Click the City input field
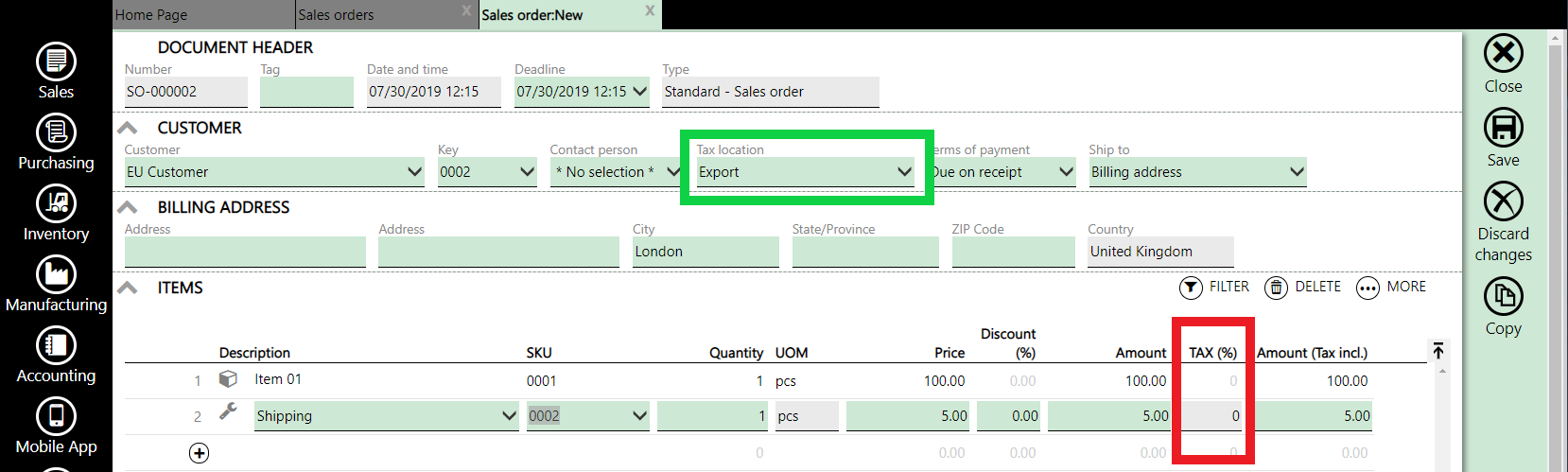 click(x=705, y=252)
